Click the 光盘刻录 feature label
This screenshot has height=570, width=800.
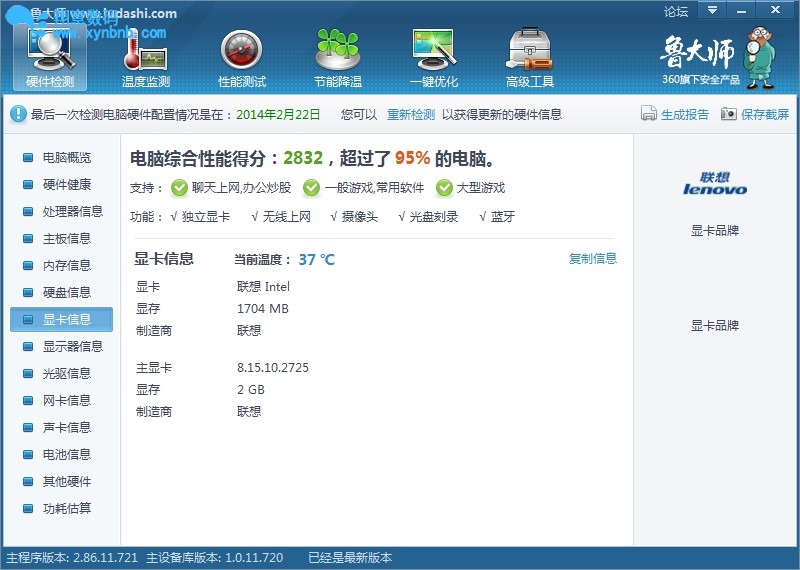pyautogui.click(x=434, y=217)
